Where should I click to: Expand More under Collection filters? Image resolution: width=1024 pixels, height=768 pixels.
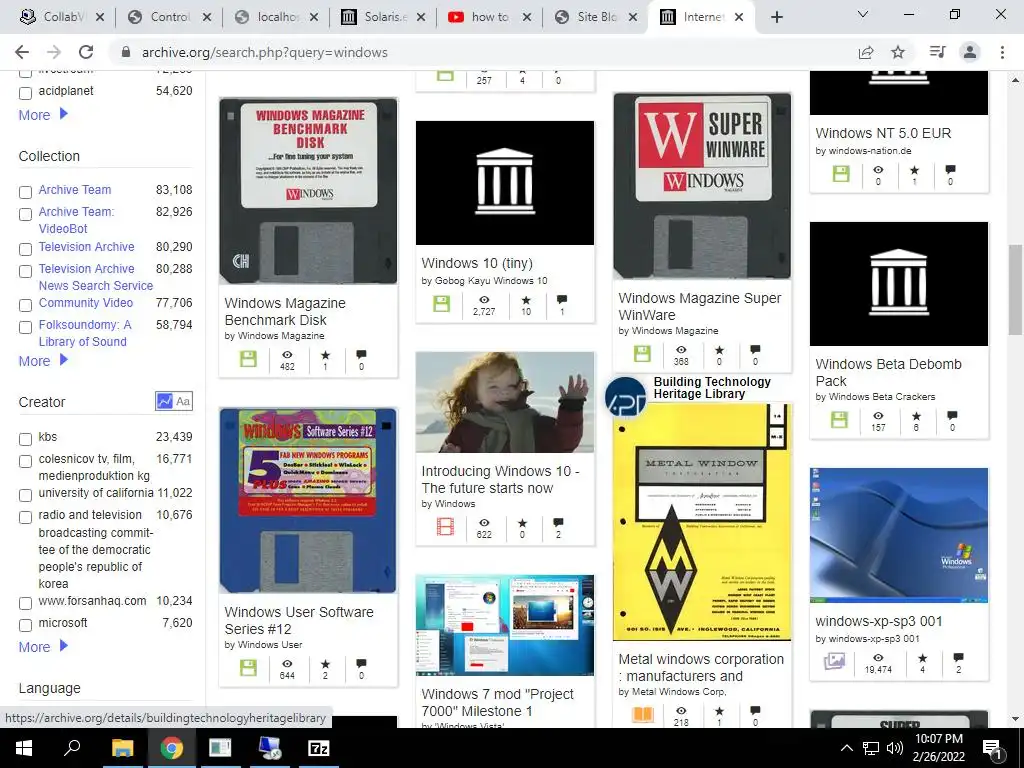pos(43,360)
